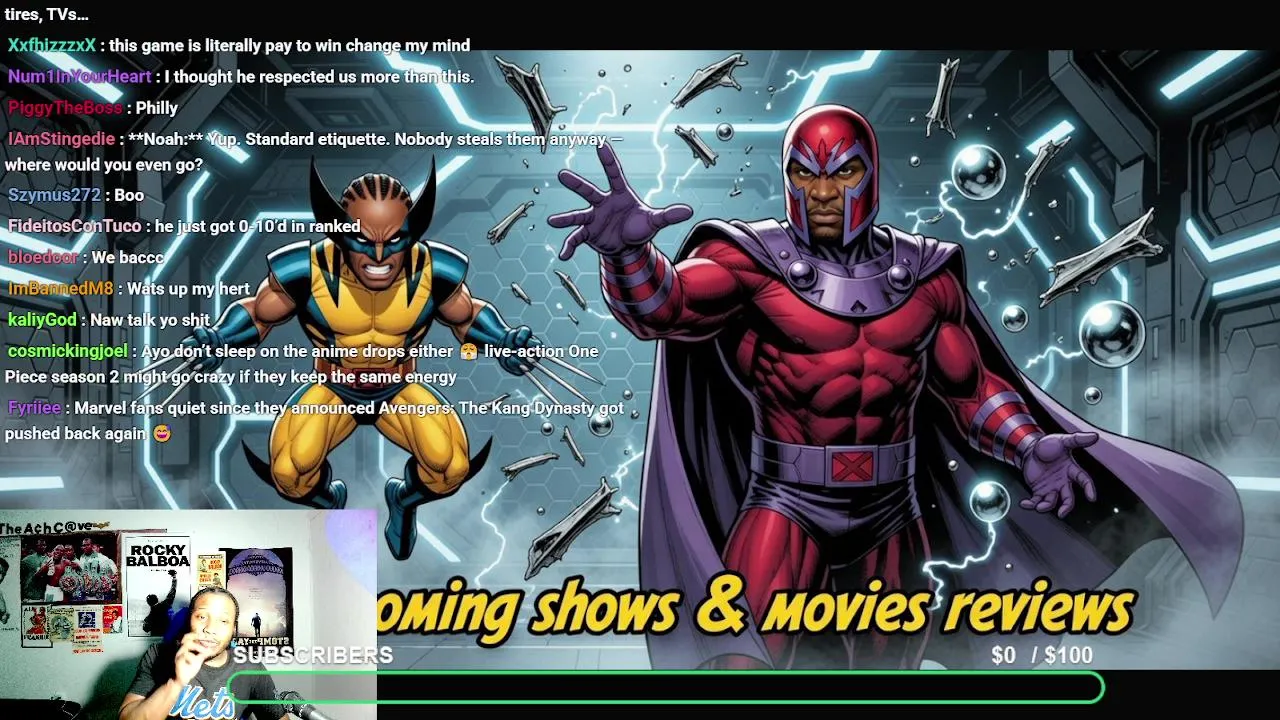The image size is (1280, 720).
Task: Click username ImBannedM8 in chat
Action: [61, 288]
